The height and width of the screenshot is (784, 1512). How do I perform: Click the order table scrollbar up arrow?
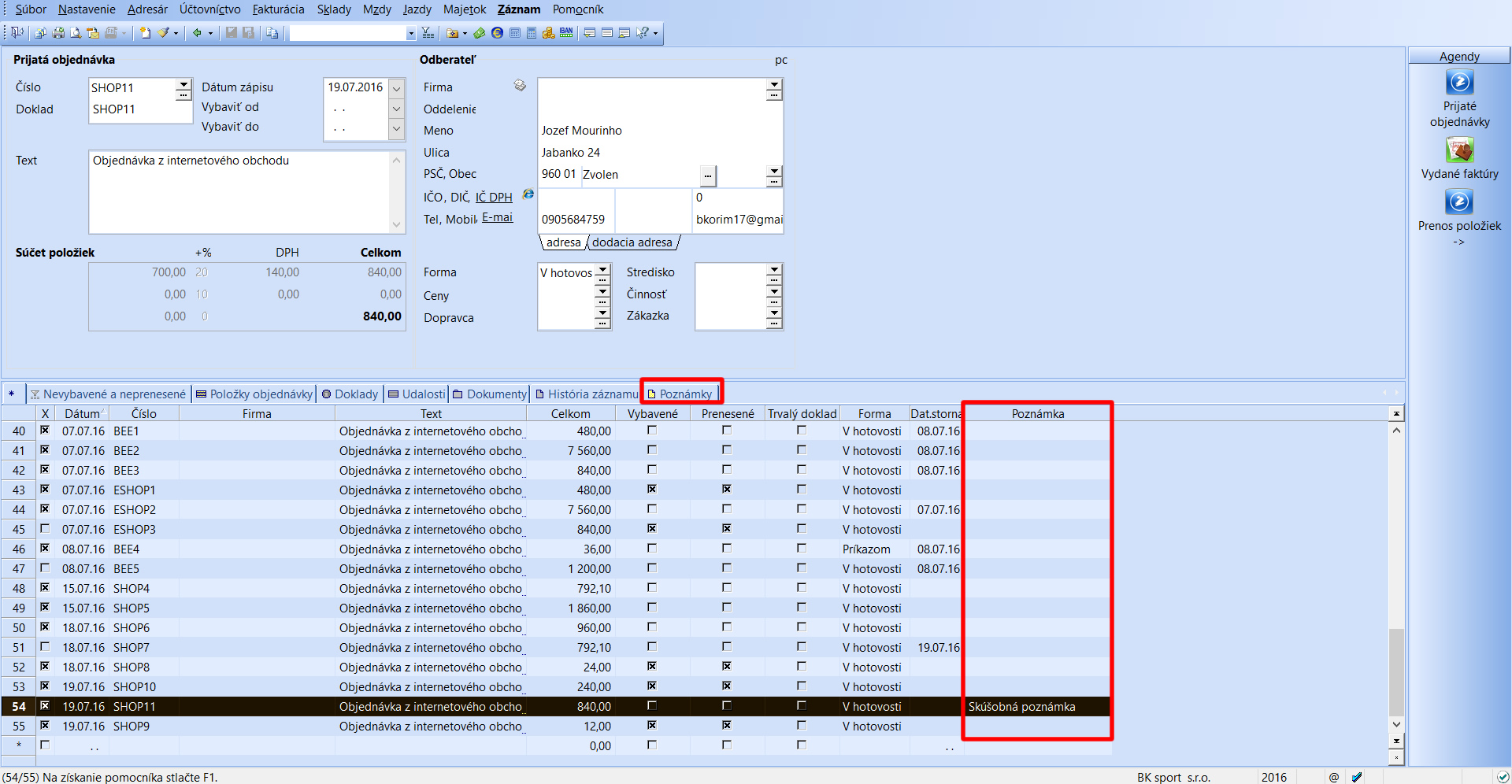pyautogui.click(x=1396, y=430)
